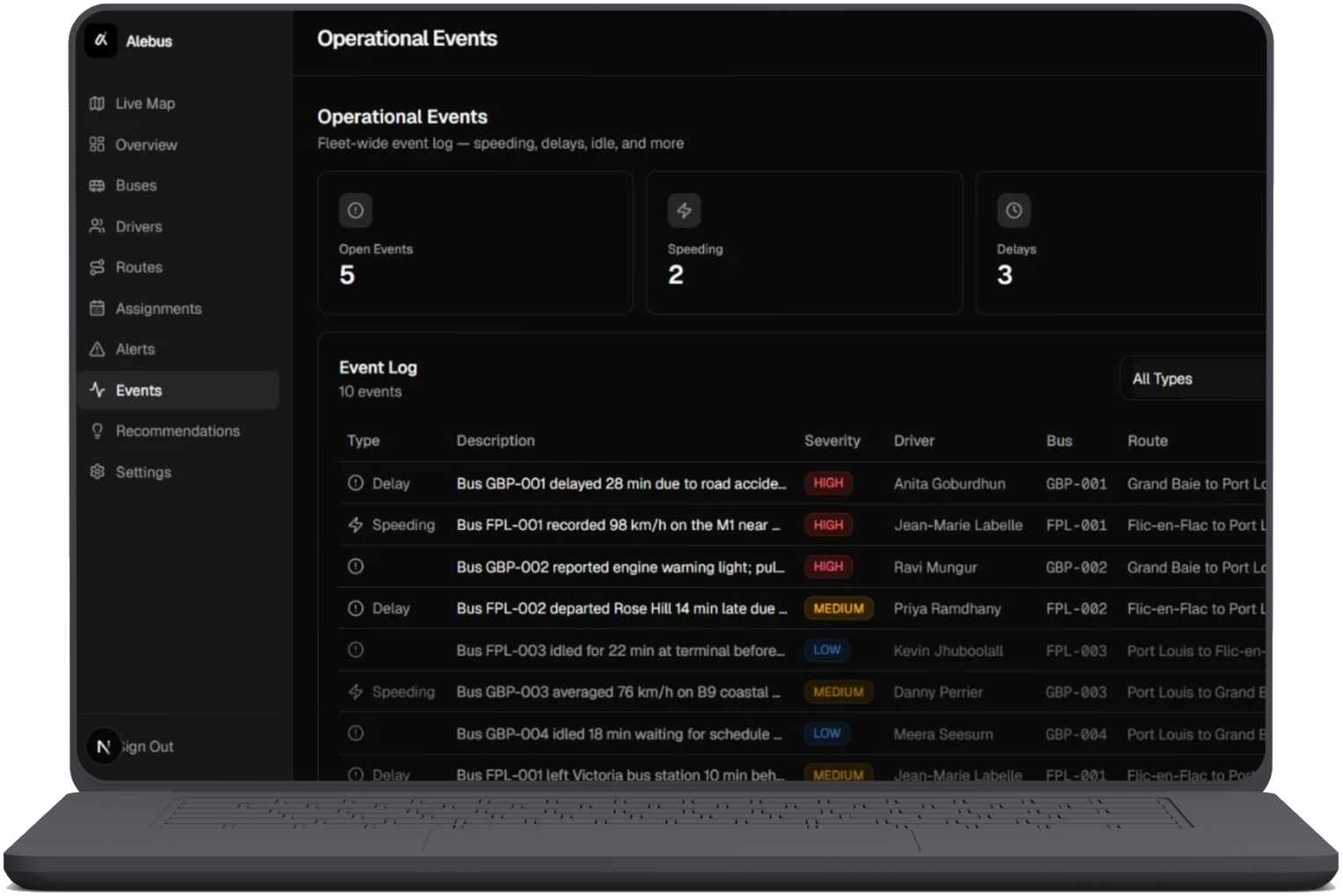Click LOW badge in FPL-003 row
This screenshot has height=896, width=1343.
click(827, 650)
